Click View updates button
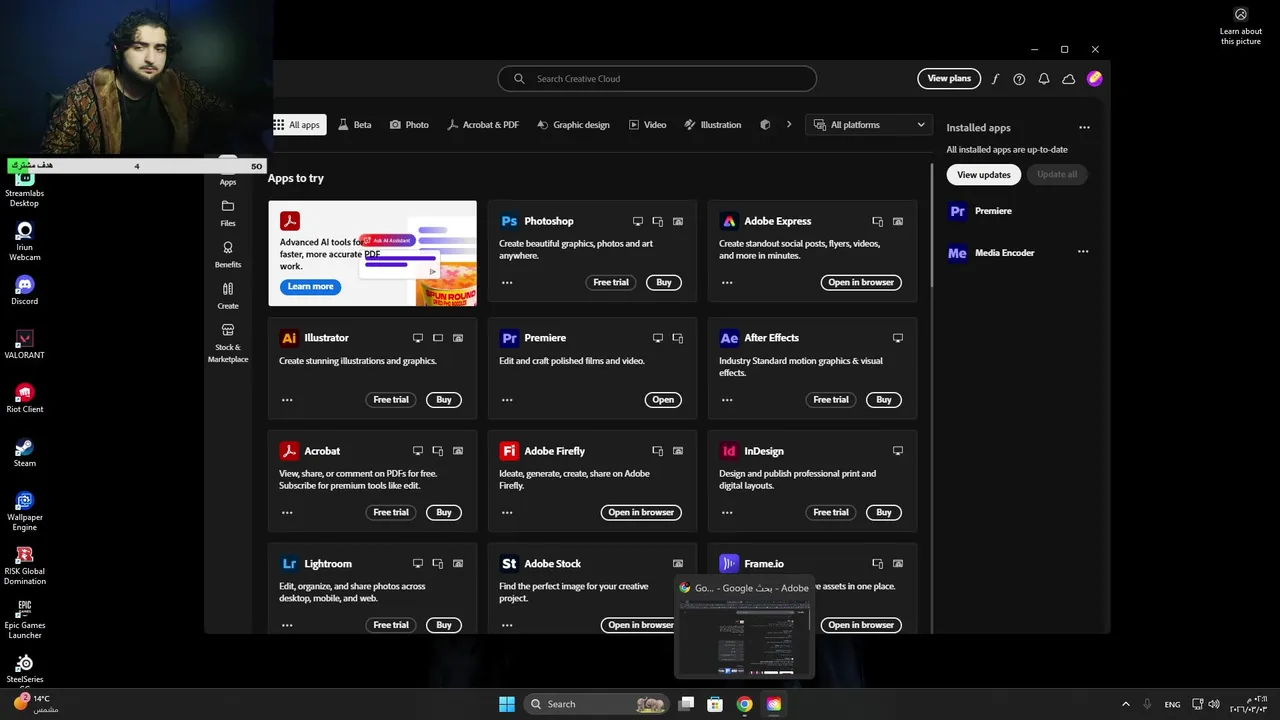The width and height of the screenshot is (1280, 720). pos(983,175)
